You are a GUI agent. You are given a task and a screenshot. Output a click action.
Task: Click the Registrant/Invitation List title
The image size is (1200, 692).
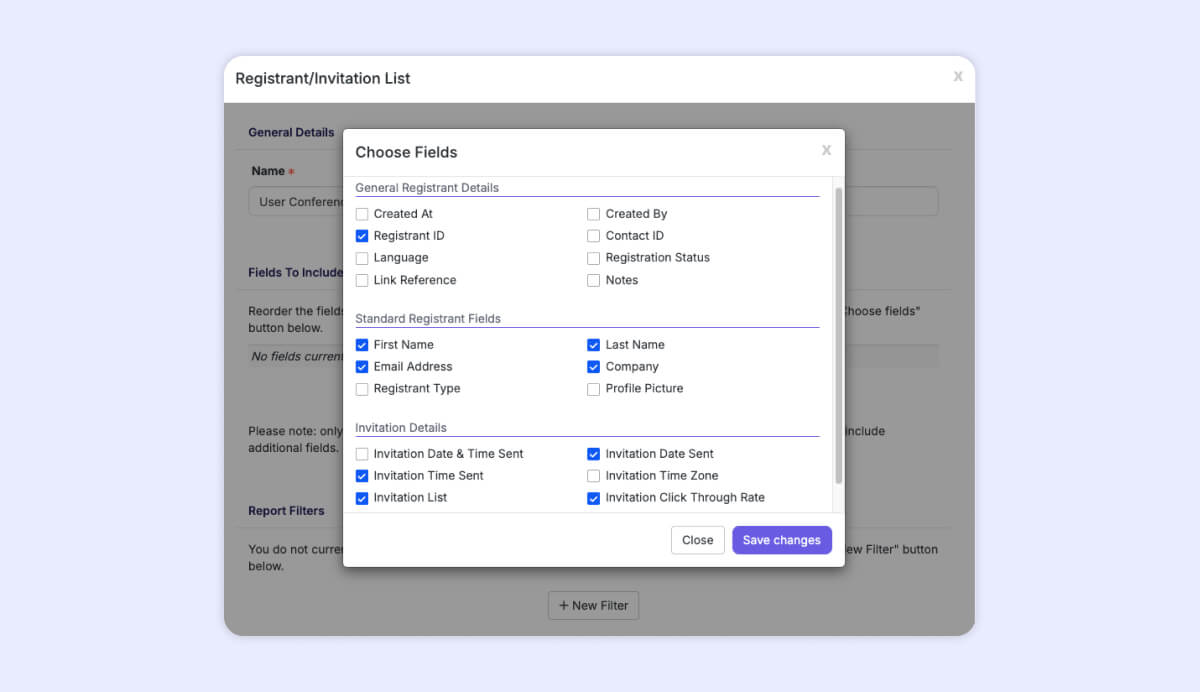[x=323, y=78]
